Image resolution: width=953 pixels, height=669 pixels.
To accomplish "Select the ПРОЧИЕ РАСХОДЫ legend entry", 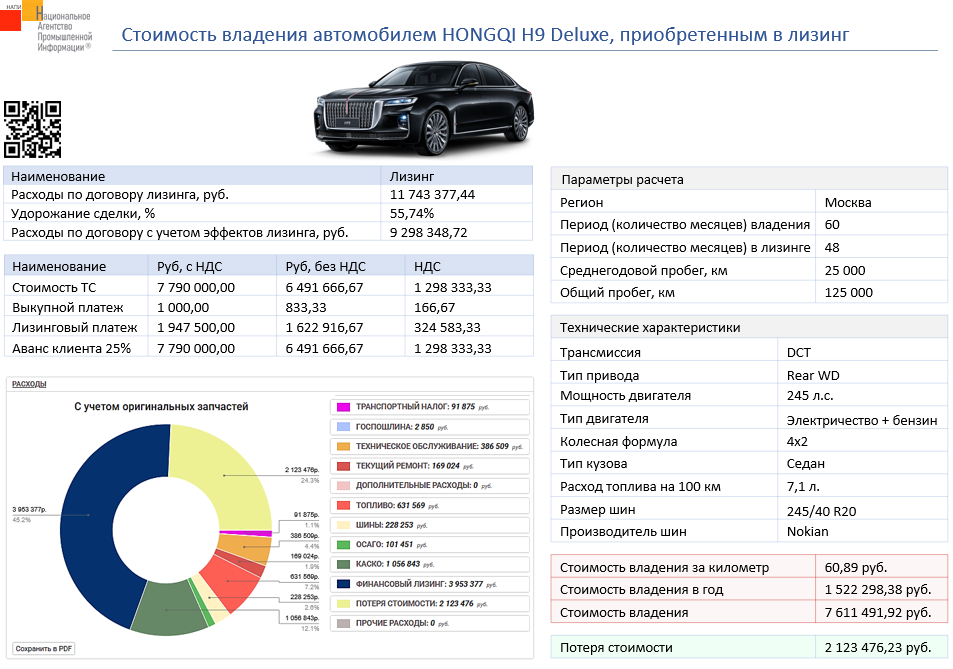I will tap(428, 623).
